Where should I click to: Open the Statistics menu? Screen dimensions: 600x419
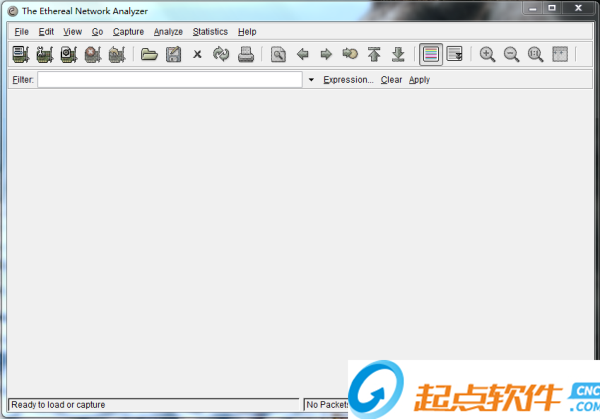[210, 32]
